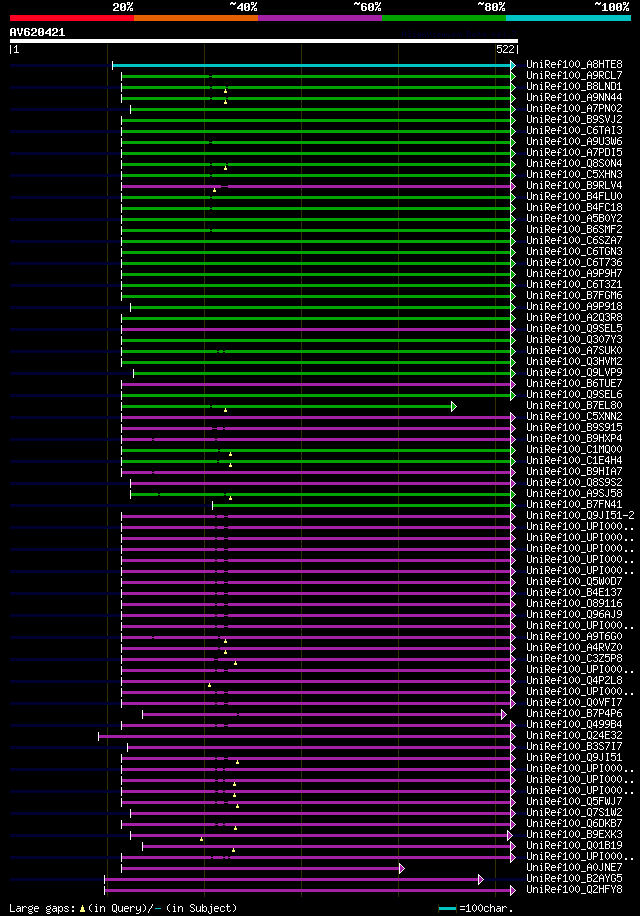Image resolution: width=640 pixels, height=916 pixels.
Task: Select the UniRef100_A9NN44 label
Action: (574, 98)
